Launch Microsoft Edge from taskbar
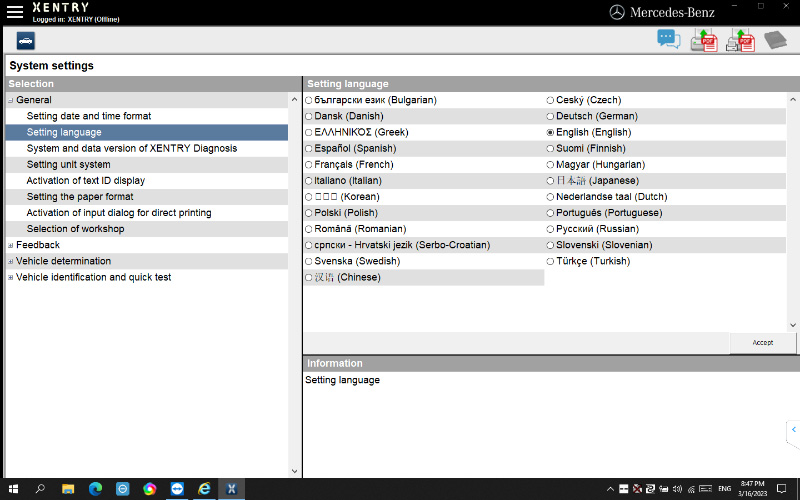Screen dimensions: 800x500 pos(95,489)
